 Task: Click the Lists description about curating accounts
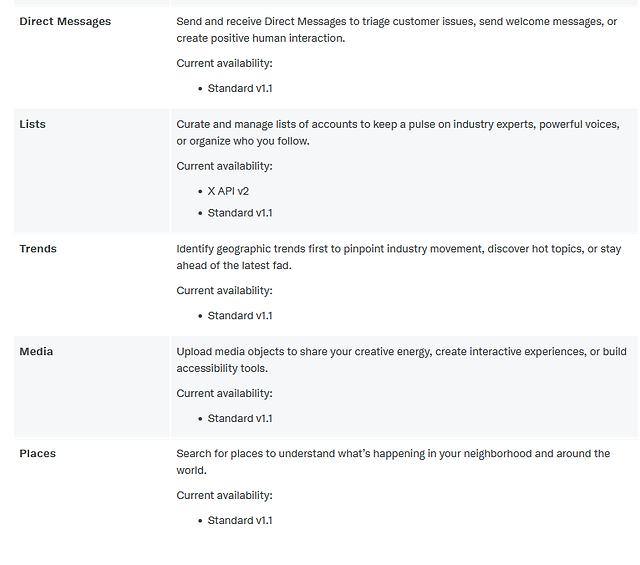click(398, 133)
